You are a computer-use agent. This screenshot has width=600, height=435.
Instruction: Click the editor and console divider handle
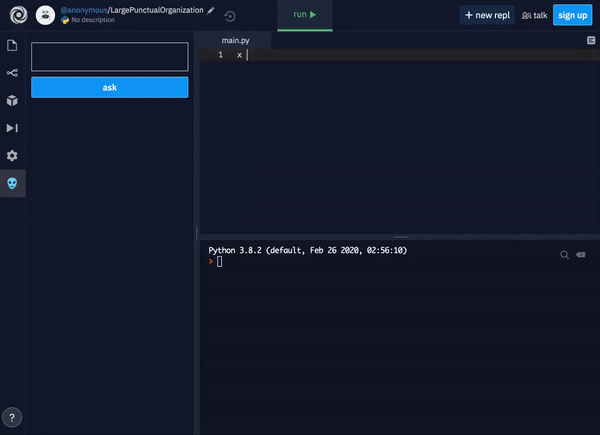click(x=400, y=237)
